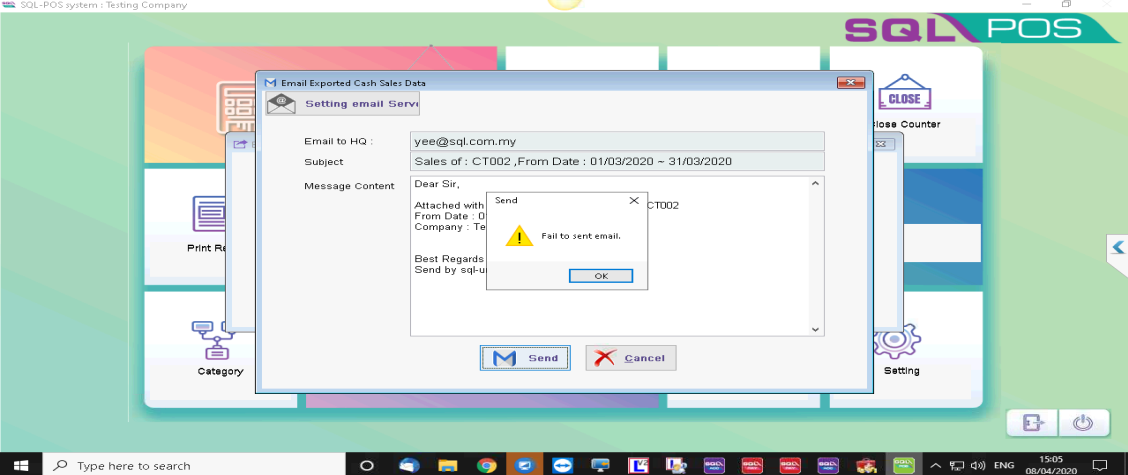Click the power shutdown icon button

[1082, 423]
